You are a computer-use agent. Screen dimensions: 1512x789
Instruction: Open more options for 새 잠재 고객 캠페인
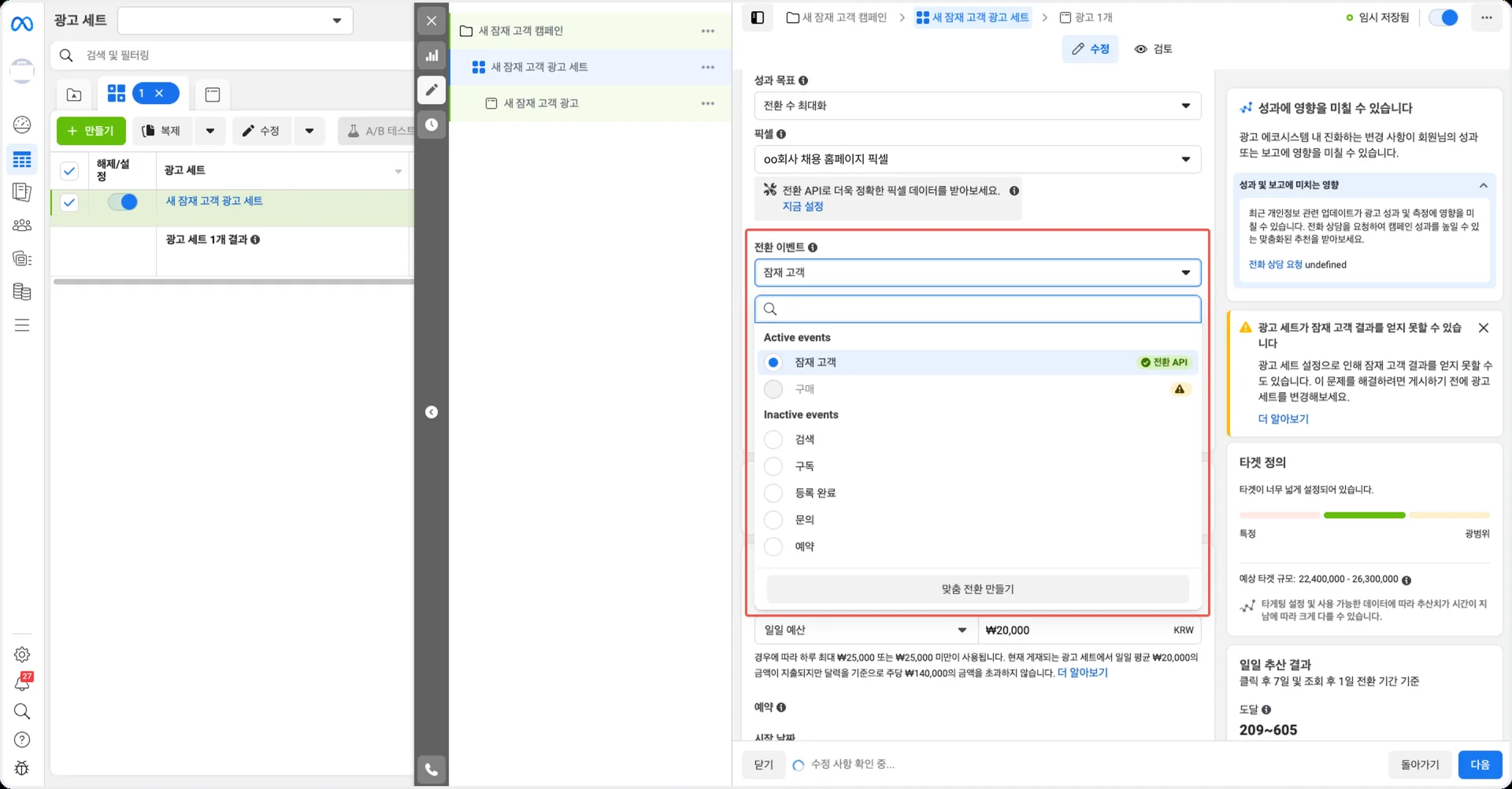[x=708, y=31]
